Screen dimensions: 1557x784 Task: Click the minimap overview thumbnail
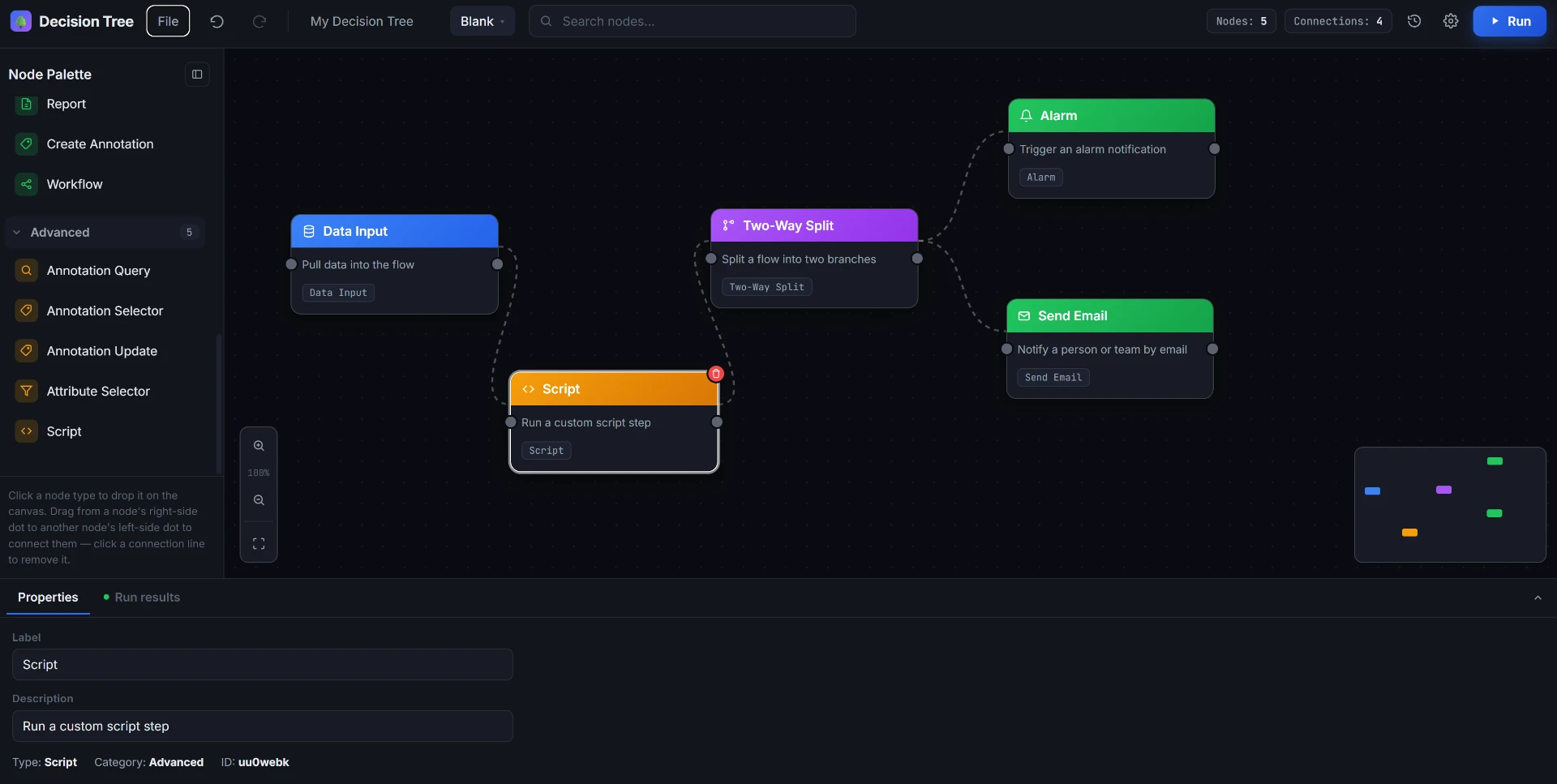(1450, 504)
